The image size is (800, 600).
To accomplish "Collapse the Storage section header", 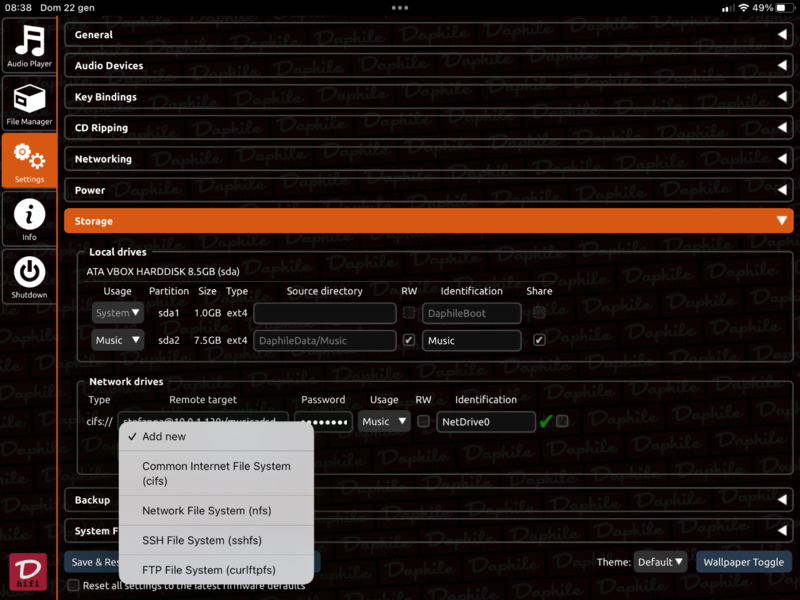I will click(x=428, y=221).
